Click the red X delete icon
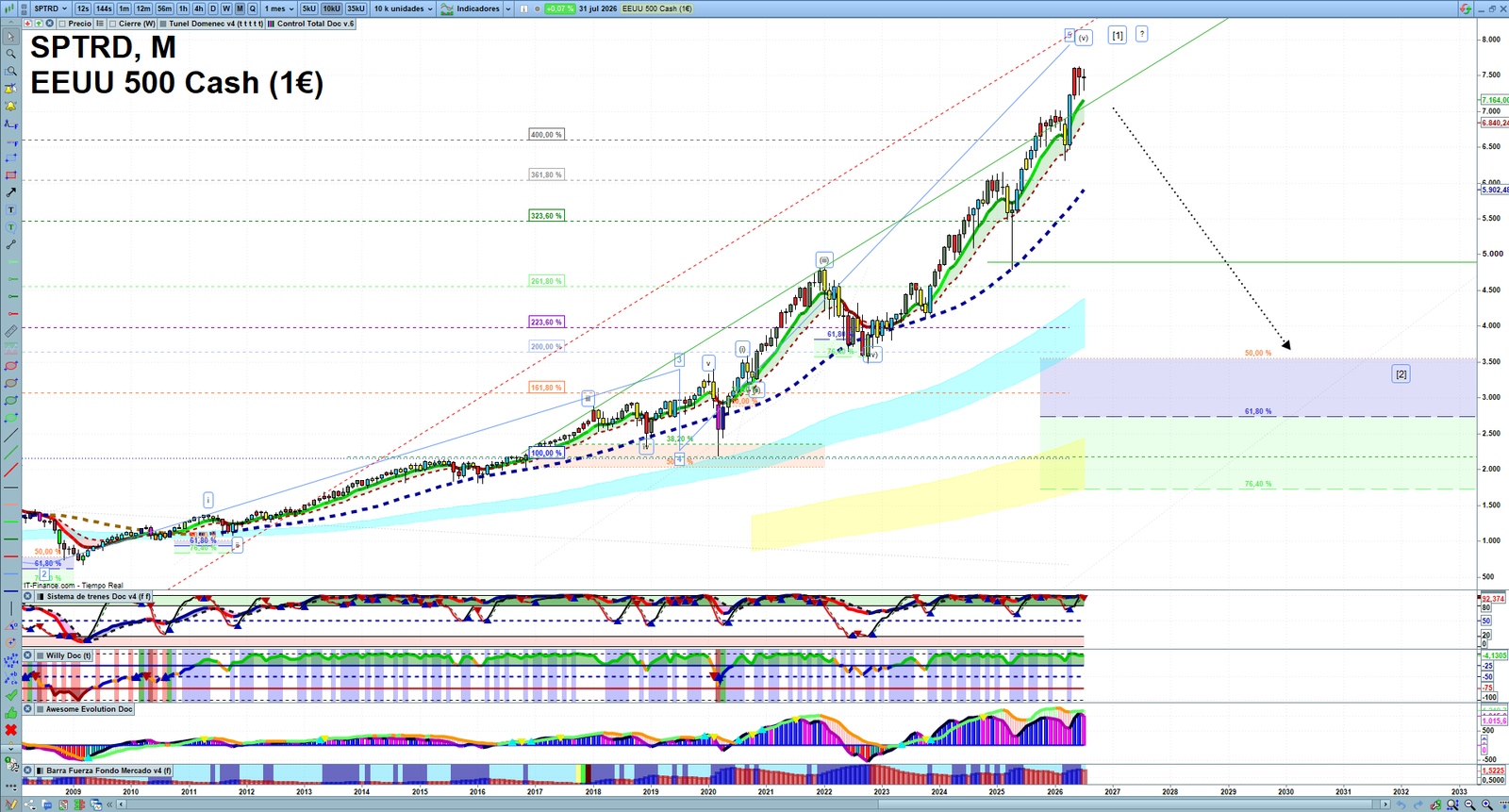Screen dimensions: 1509x812 pos(11,730)
